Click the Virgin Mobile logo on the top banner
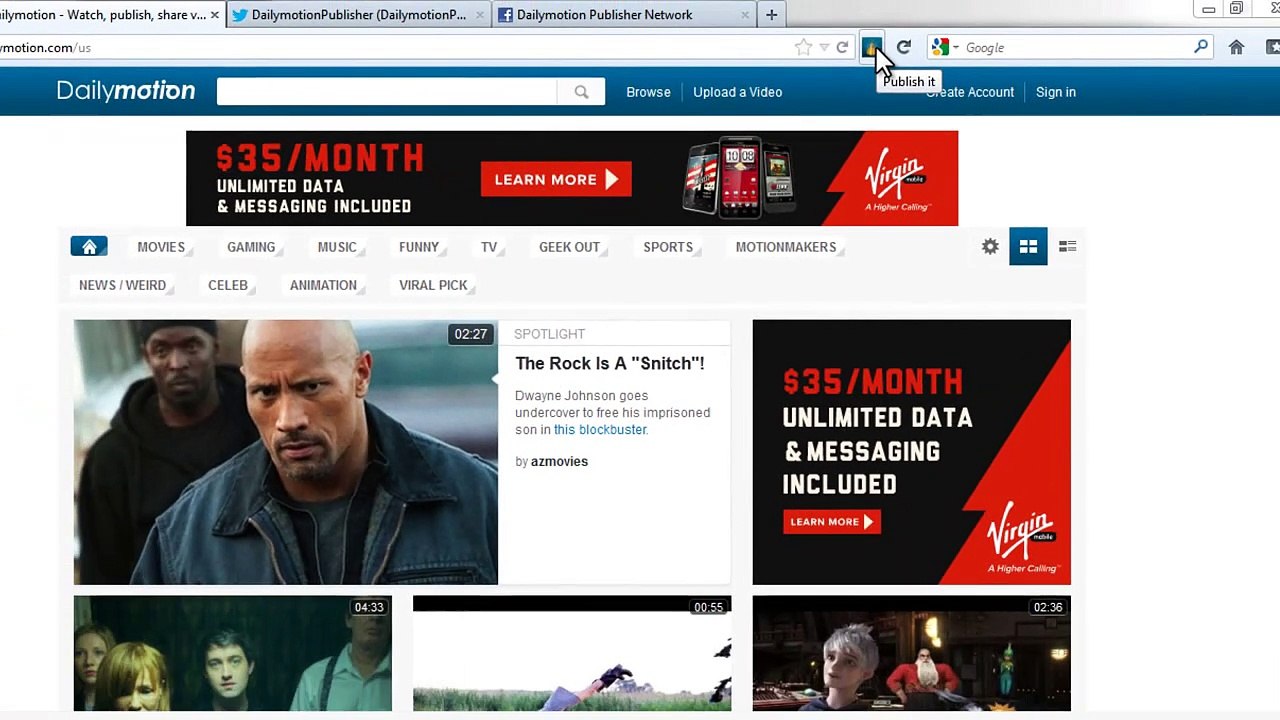This screenshot has width=1280, height=720. coord(897,180)
